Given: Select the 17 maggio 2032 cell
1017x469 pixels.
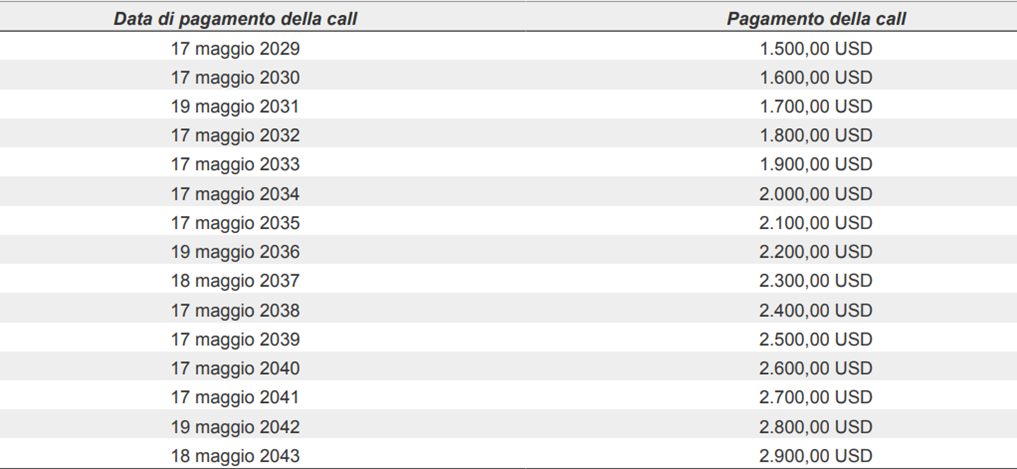Looking at the screenshot, I should 235,136.
